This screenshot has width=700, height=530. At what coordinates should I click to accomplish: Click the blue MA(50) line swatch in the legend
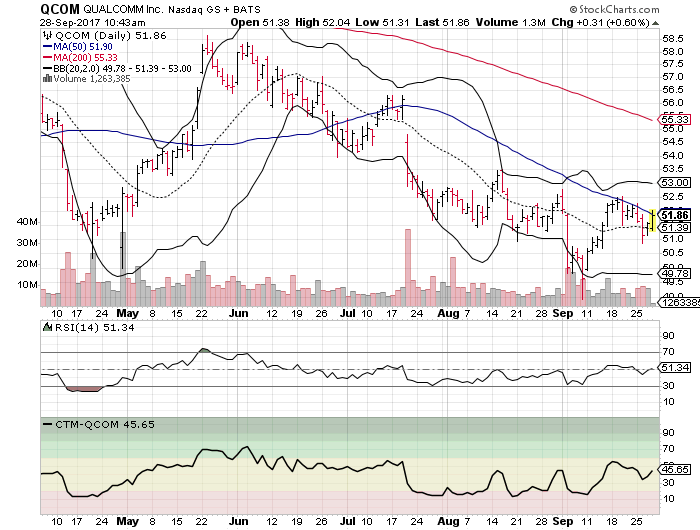pos(47,46)
